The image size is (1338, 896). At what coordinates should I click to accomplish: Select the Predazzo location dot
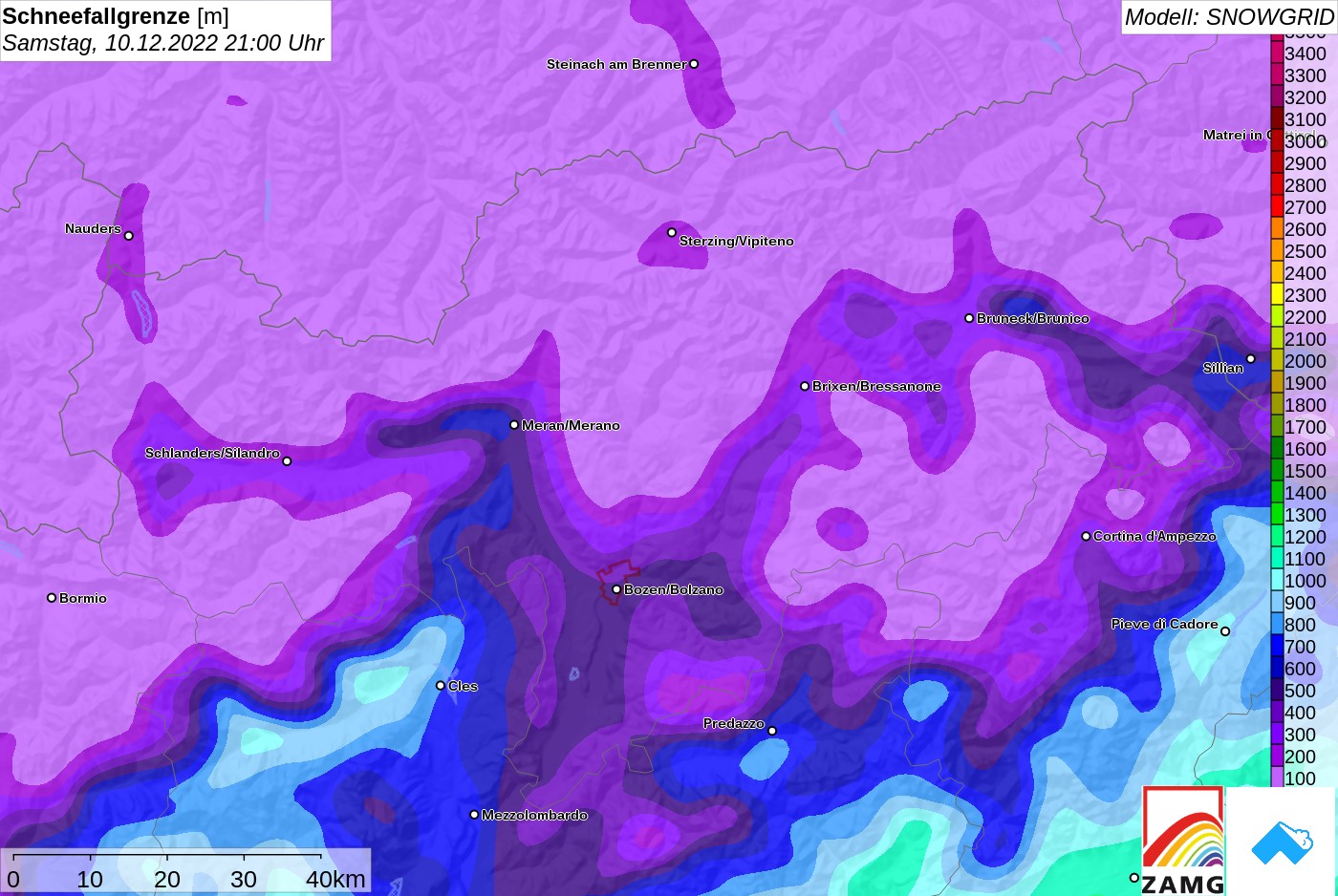click(772, 731)
